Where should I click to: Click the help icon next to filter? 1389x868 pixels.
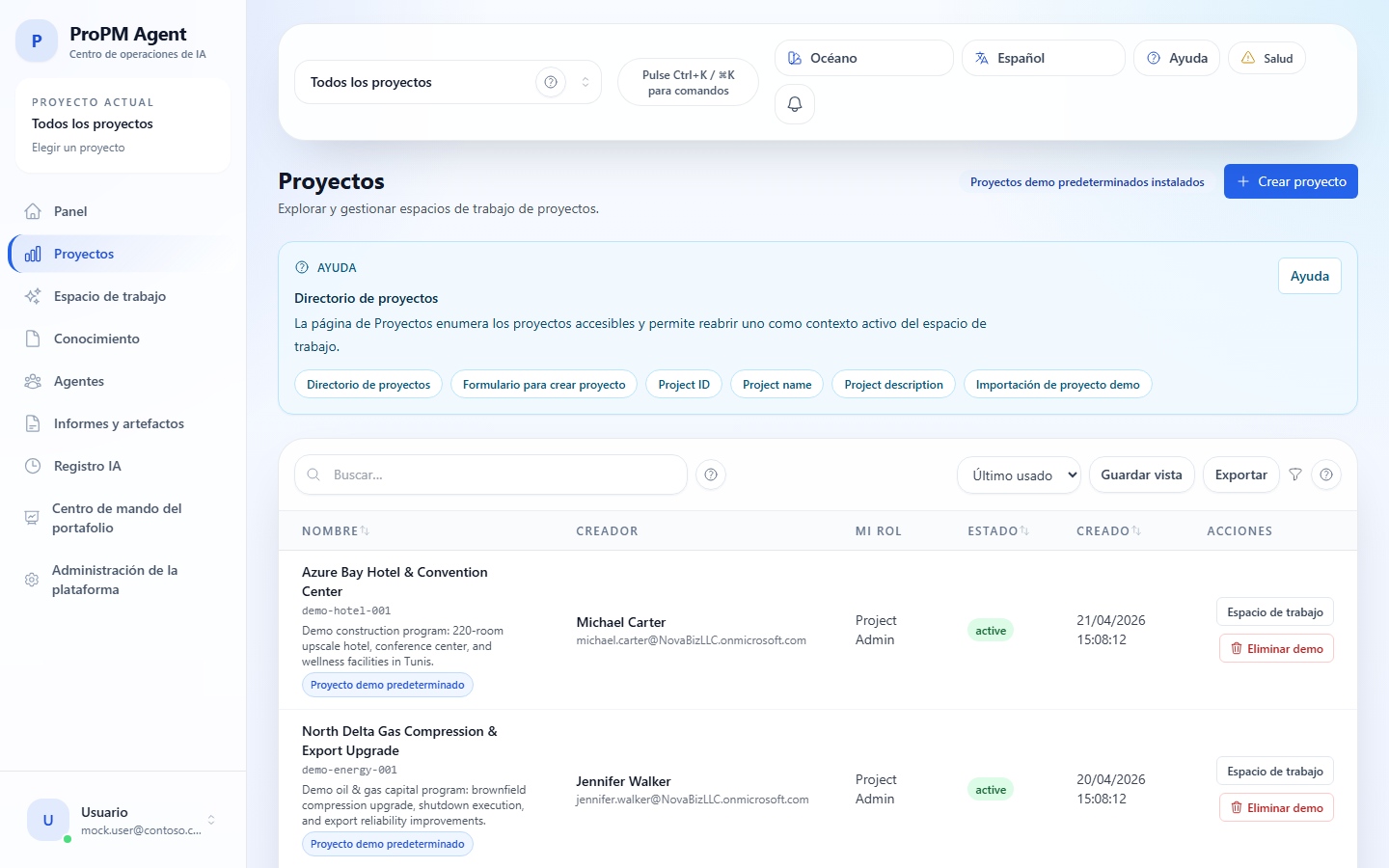tap(1326, 475)
